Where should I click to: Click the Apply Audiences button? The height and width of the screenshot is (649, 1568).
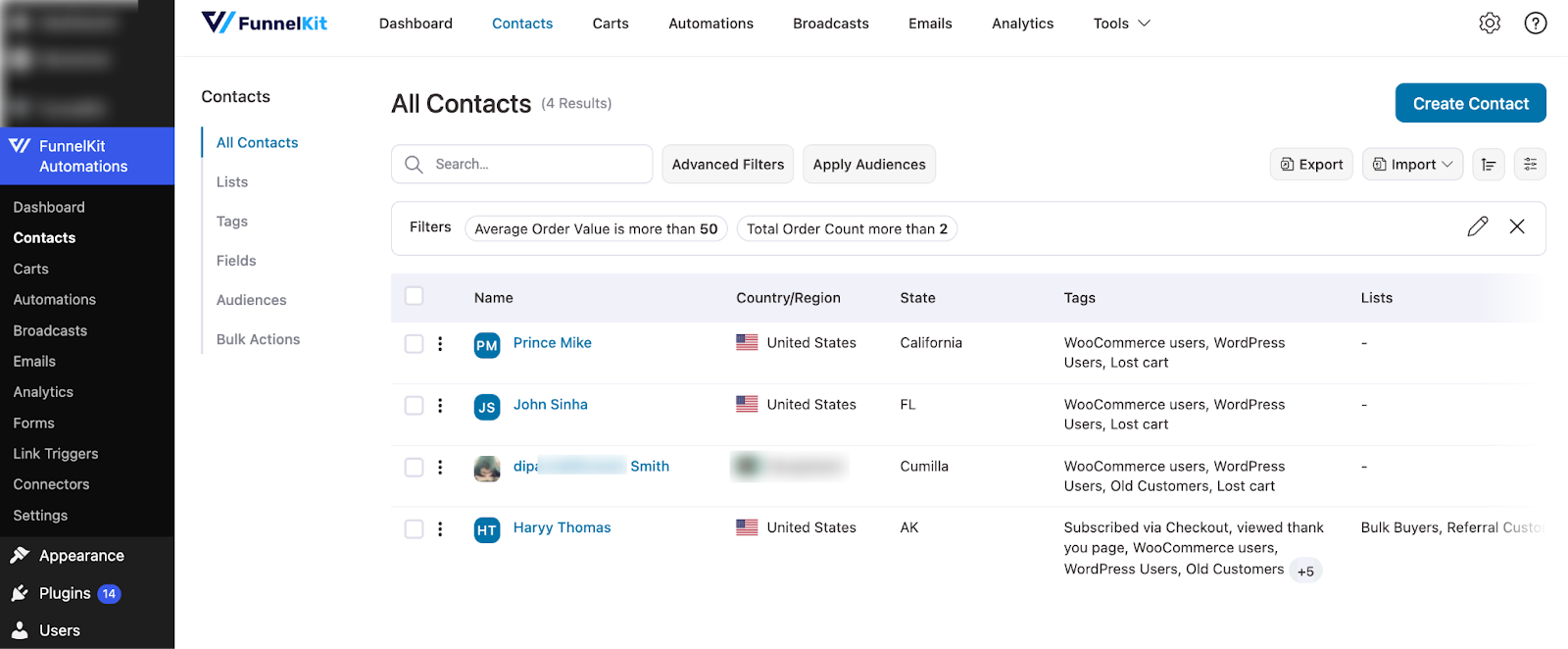(869, 165)
